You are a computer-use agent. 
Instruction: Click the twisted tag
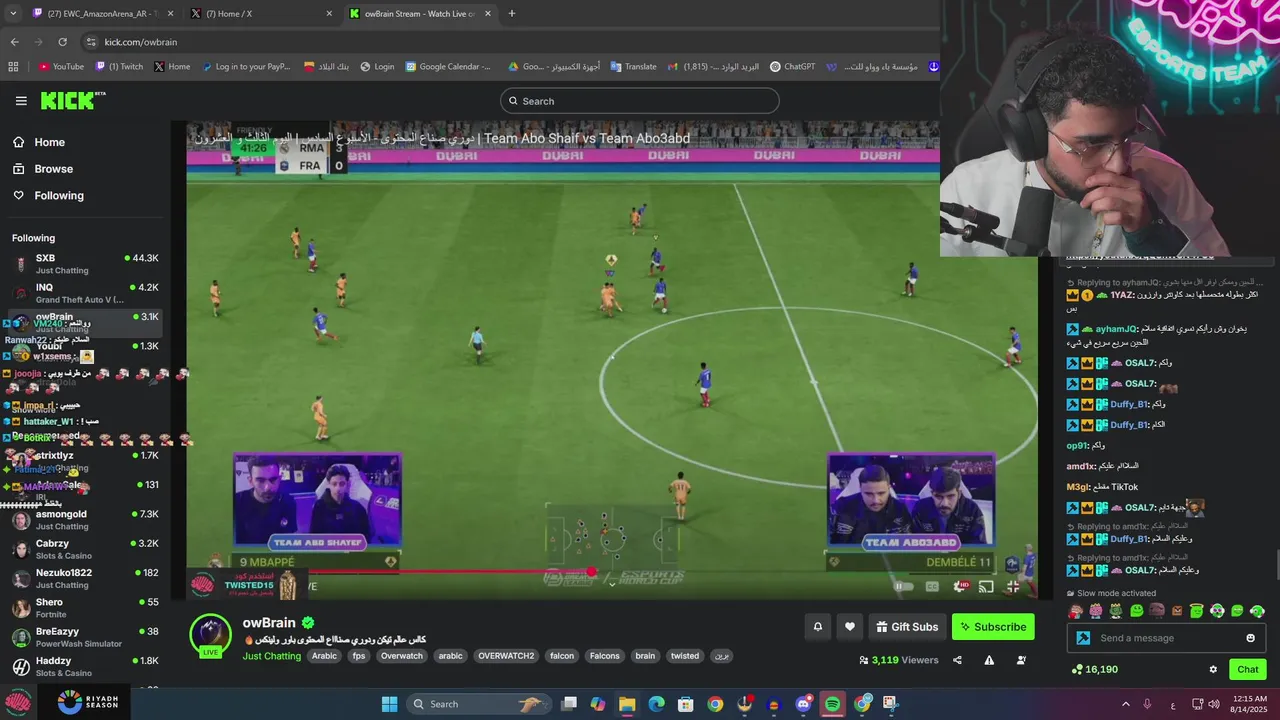tap(685, 656)
